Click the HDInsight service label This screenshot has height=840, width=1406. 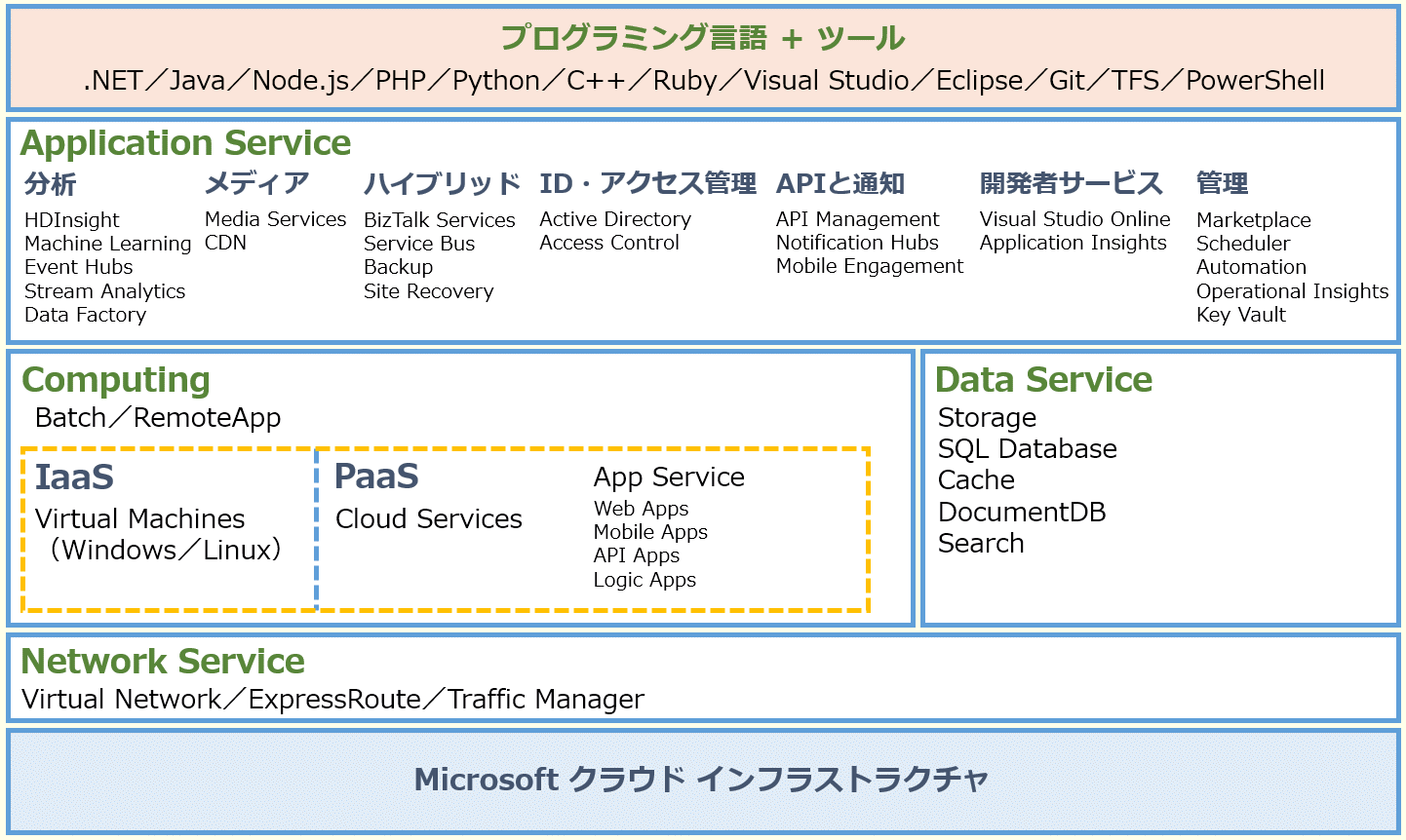point(72,220)
